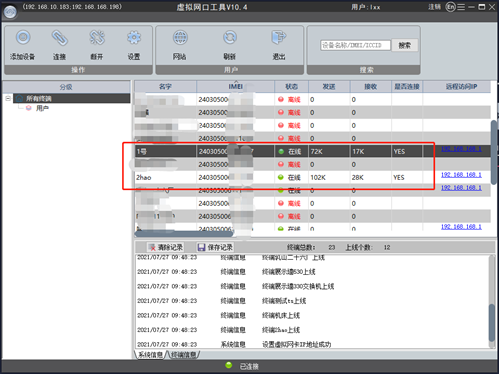Screen dimensions: 499x374
Task: Click the Exit (退出) icon
Action: [279, 38]
